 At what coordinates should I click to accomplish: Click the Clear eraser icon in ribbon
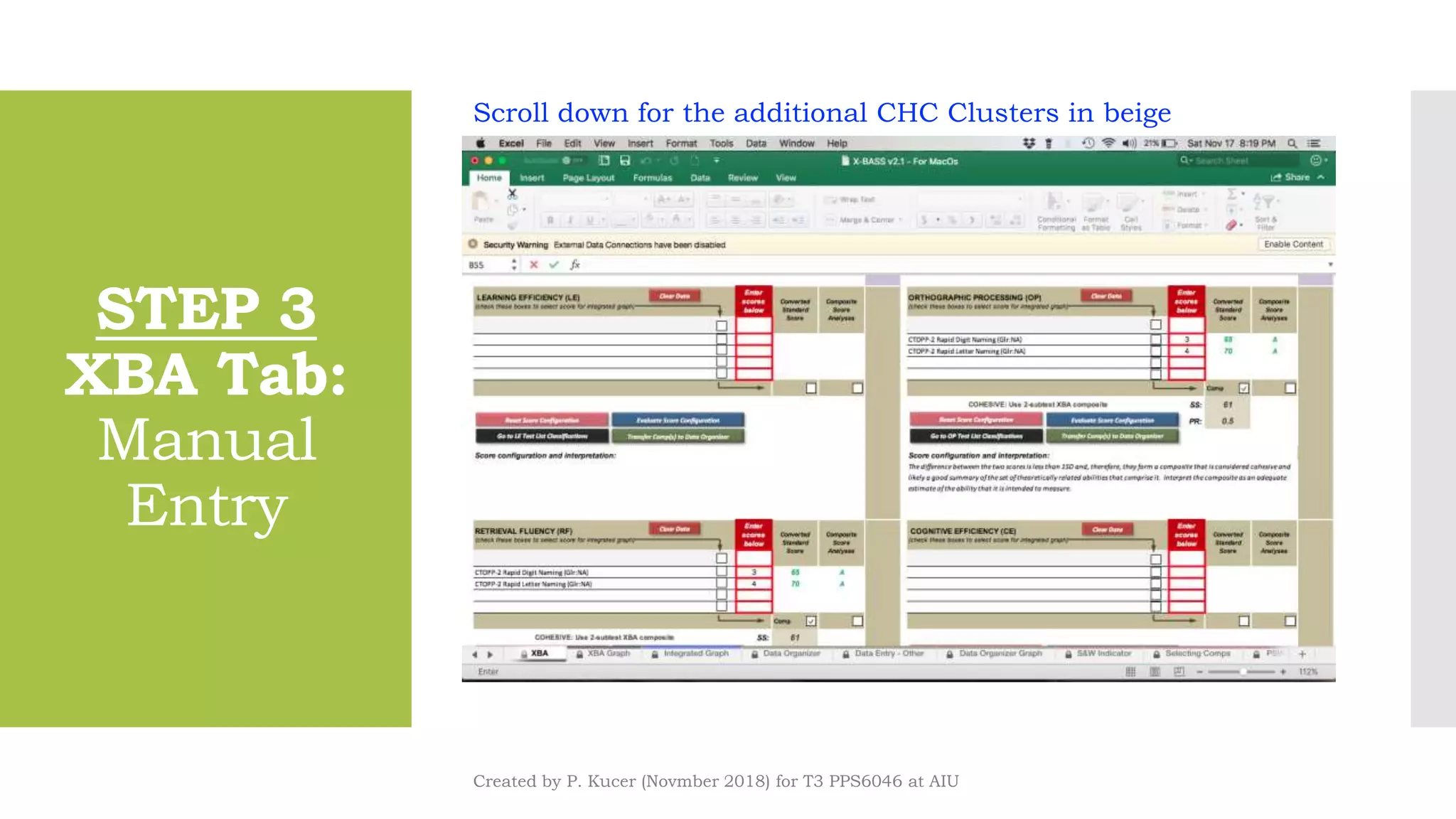[1231, 225]
